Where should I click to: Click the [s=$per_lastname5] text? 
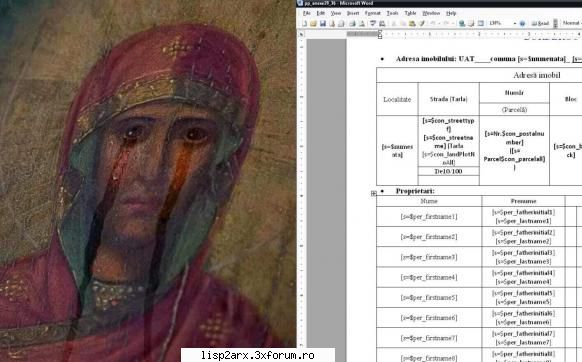523,302
